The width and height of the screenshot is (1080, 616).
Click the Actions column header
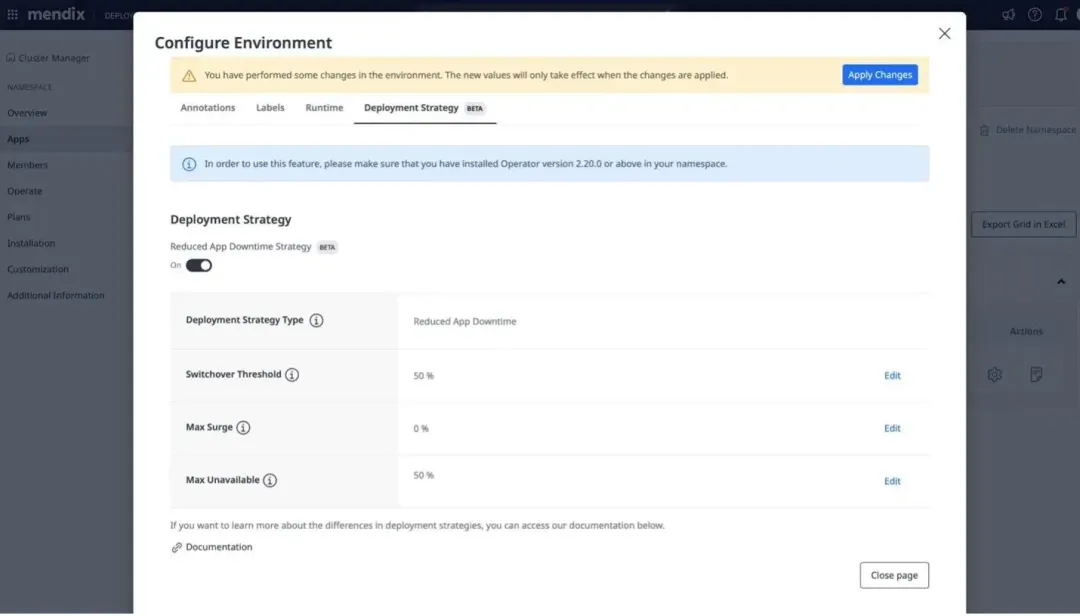1026,331
